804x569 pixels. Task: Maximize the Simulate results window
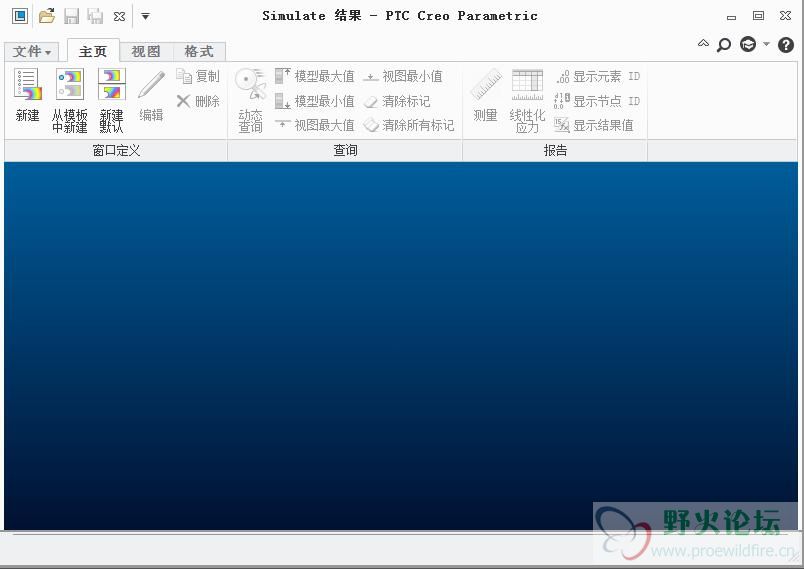[x=758, y=16]
